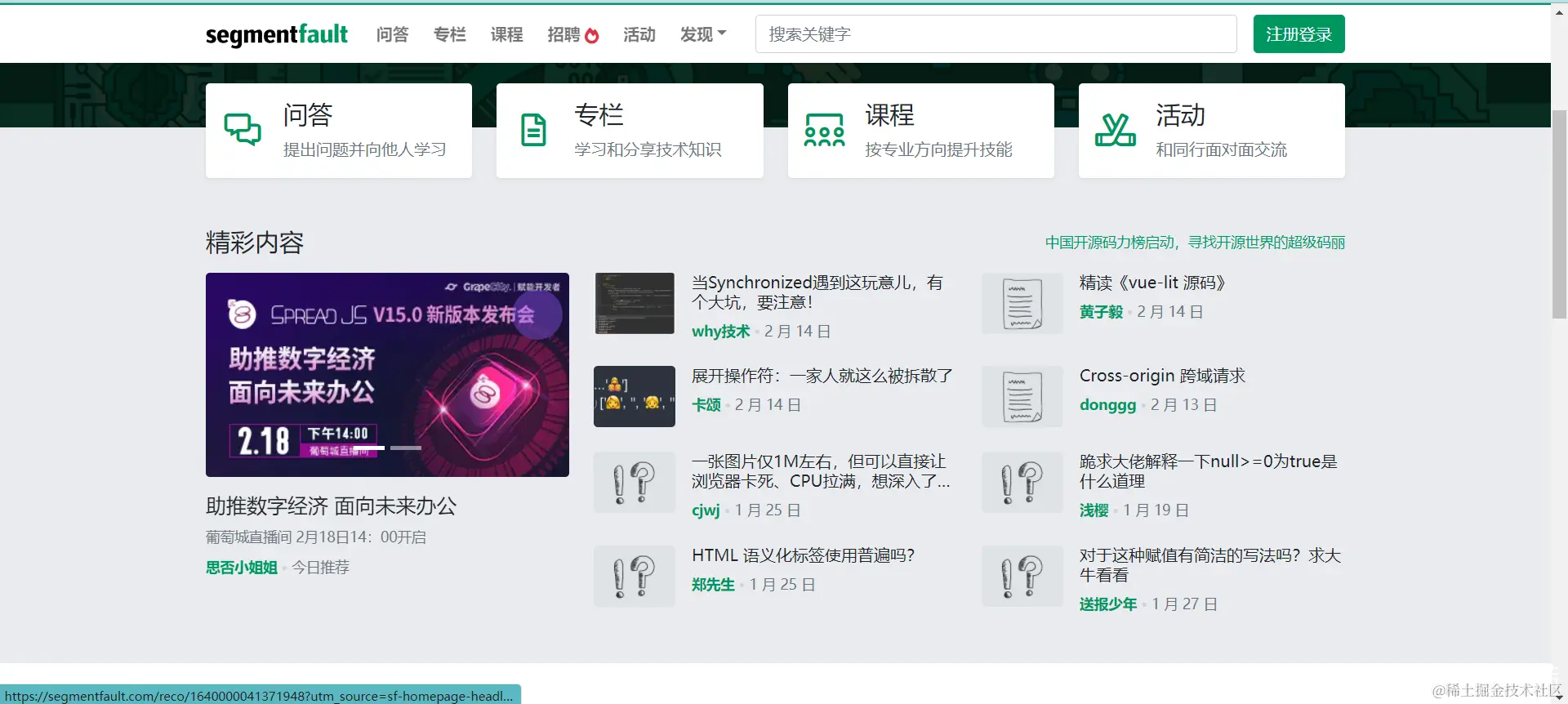The width and height of the screenshot is (1568, 704).
Task: Open author 送报少年 profile
Action: tap(1108, 604)
